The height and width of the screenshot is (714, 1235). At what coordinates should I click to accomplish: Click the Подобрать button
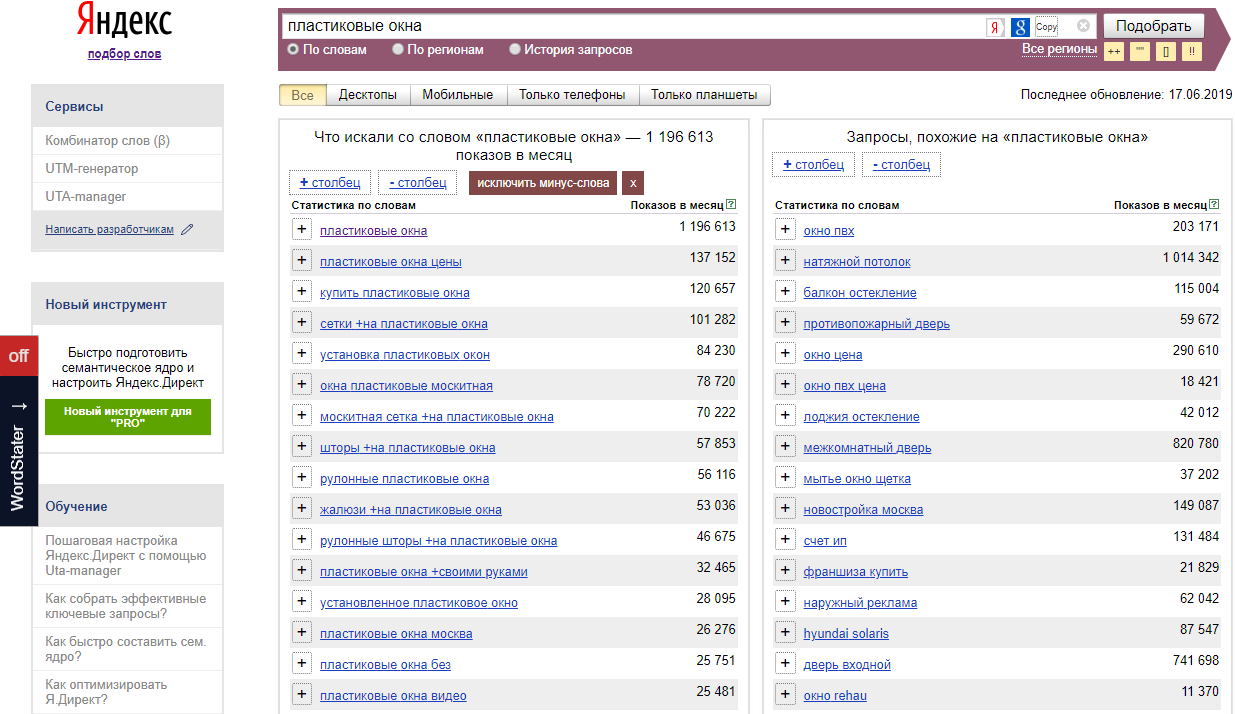(1153, 26)
